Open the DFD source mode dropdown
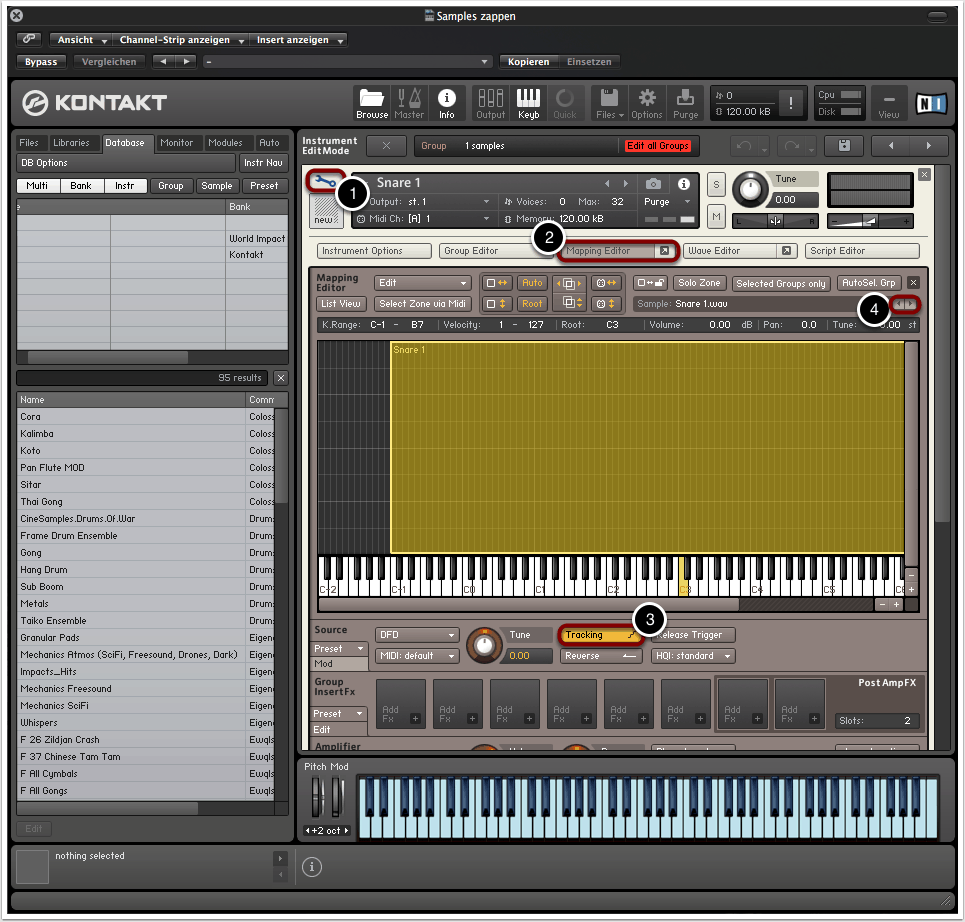This screenshot has width=965, height=922. point(417,635)
